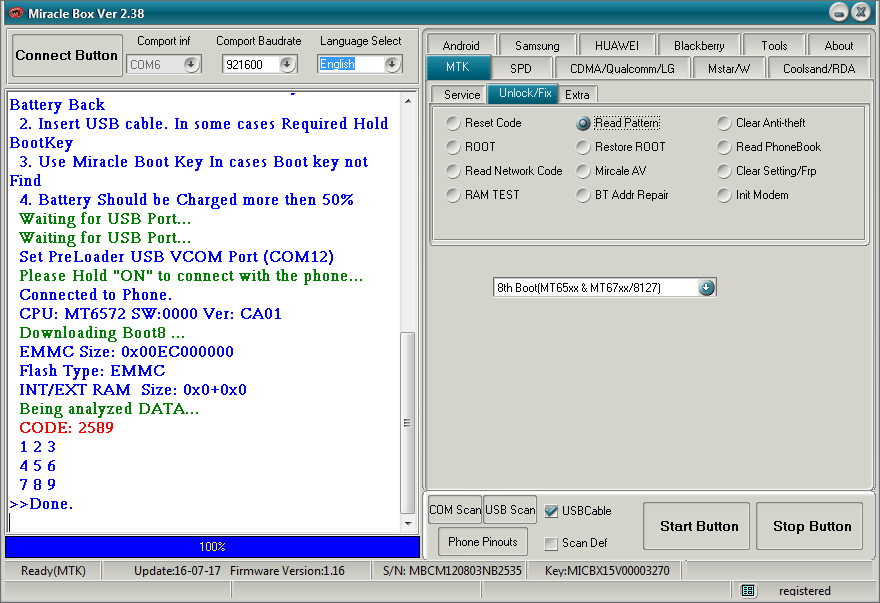Switch to the SPD tab
The height and width of the screenshot is (603, 880).
click(x=521, y=68)
